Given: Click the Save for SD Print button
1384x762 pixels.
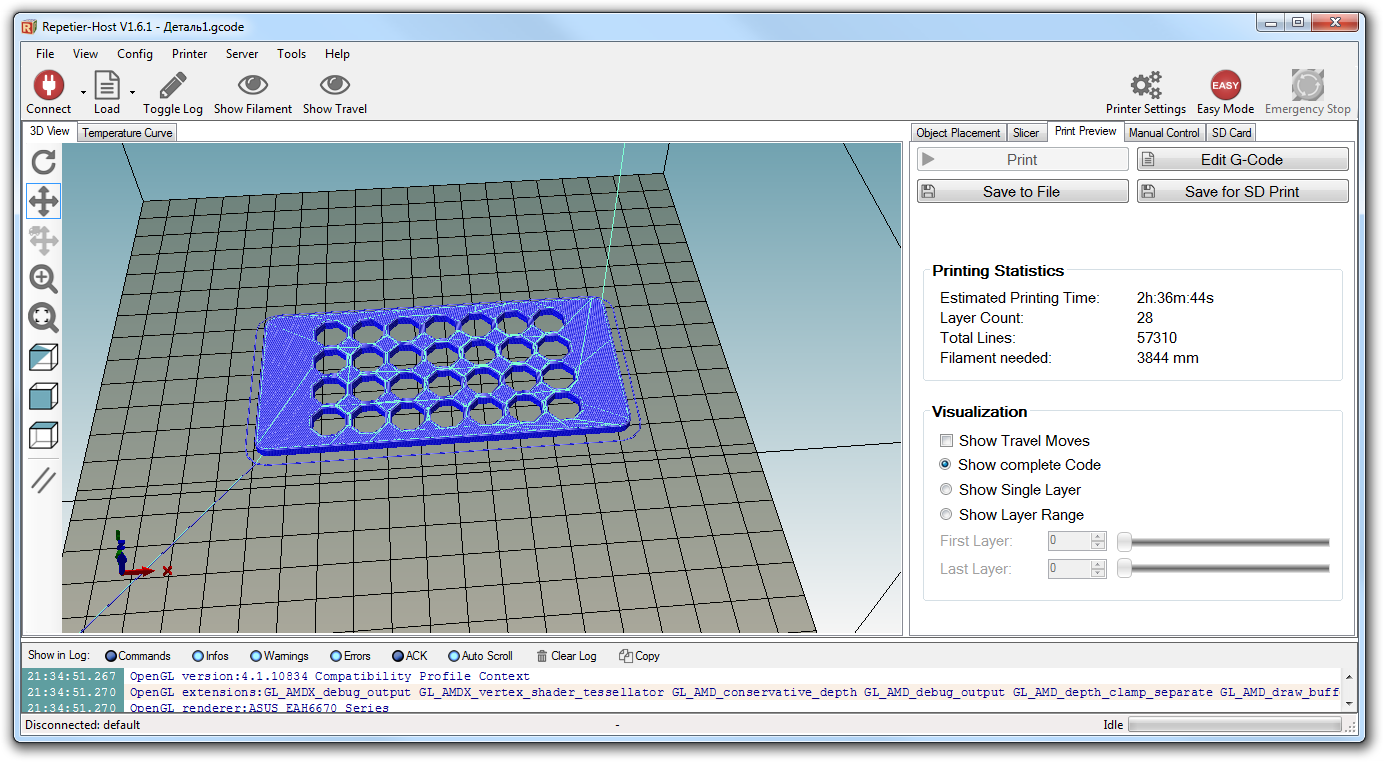Looking at the screenshot, I should pyautogui.click(x=1242, y=191).
